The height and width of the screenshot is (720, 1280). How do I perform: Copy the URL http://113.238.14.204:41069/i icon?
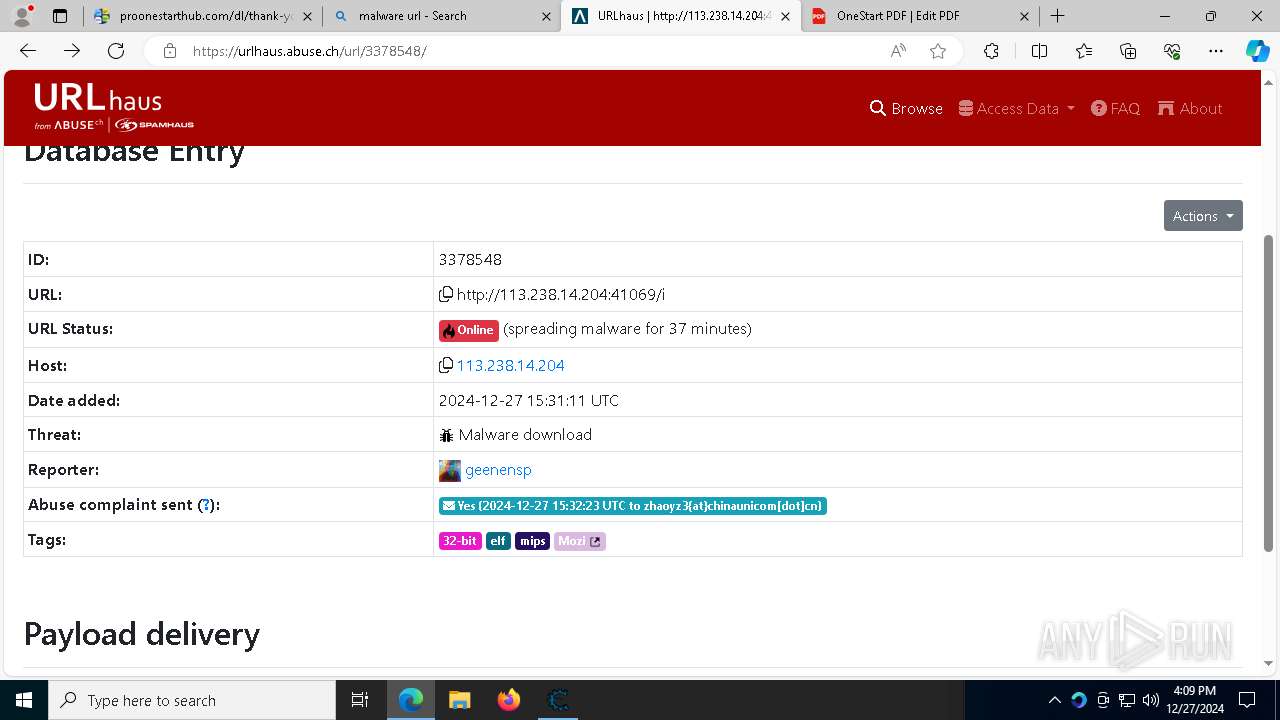point(446,294)
